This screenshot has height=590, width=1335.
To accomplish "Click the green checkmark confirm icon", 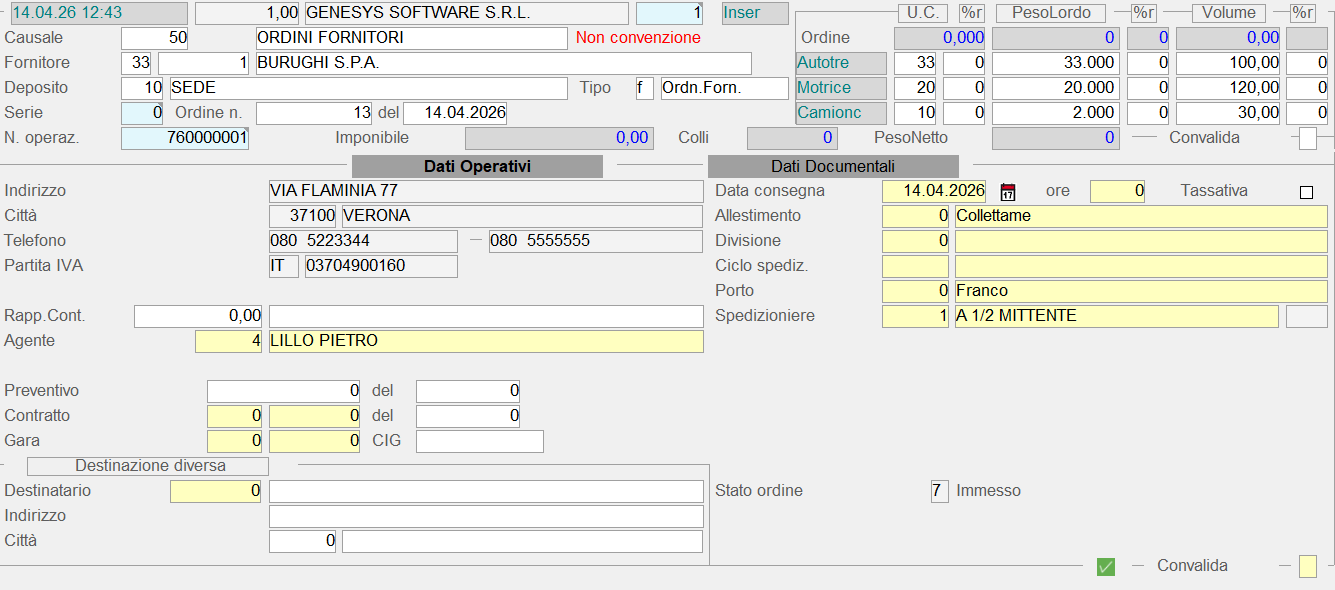I will [1105, 567].
